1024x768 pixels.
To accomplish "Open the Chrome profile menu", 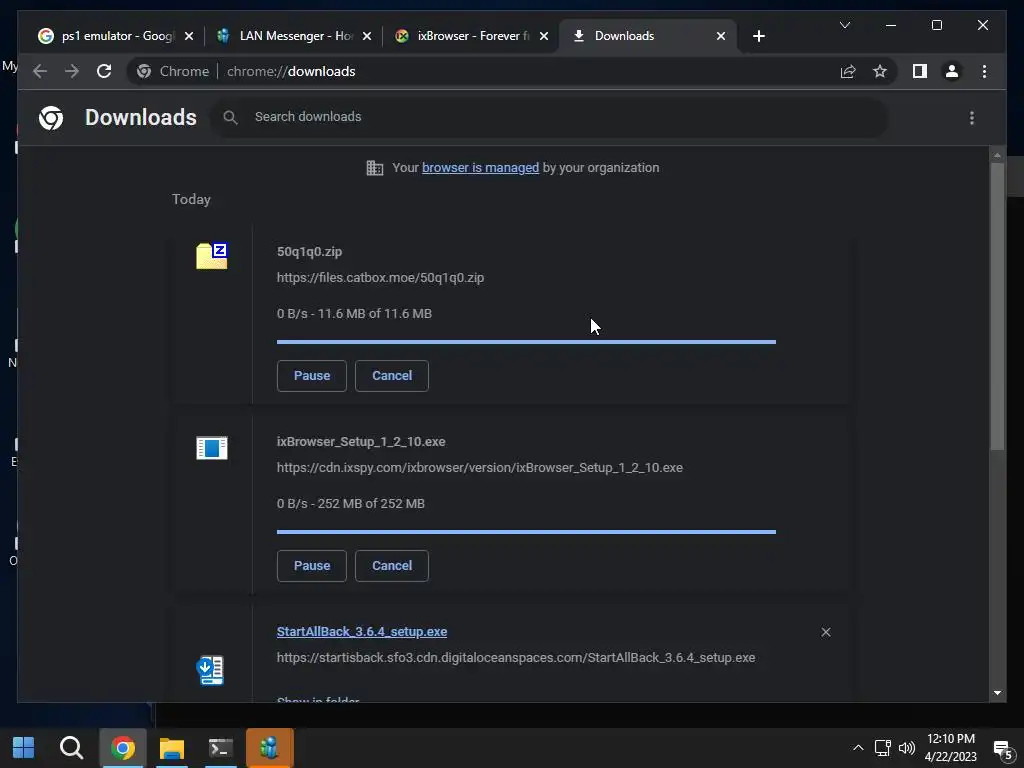I will pyautogui.click(x=952, y=71).
